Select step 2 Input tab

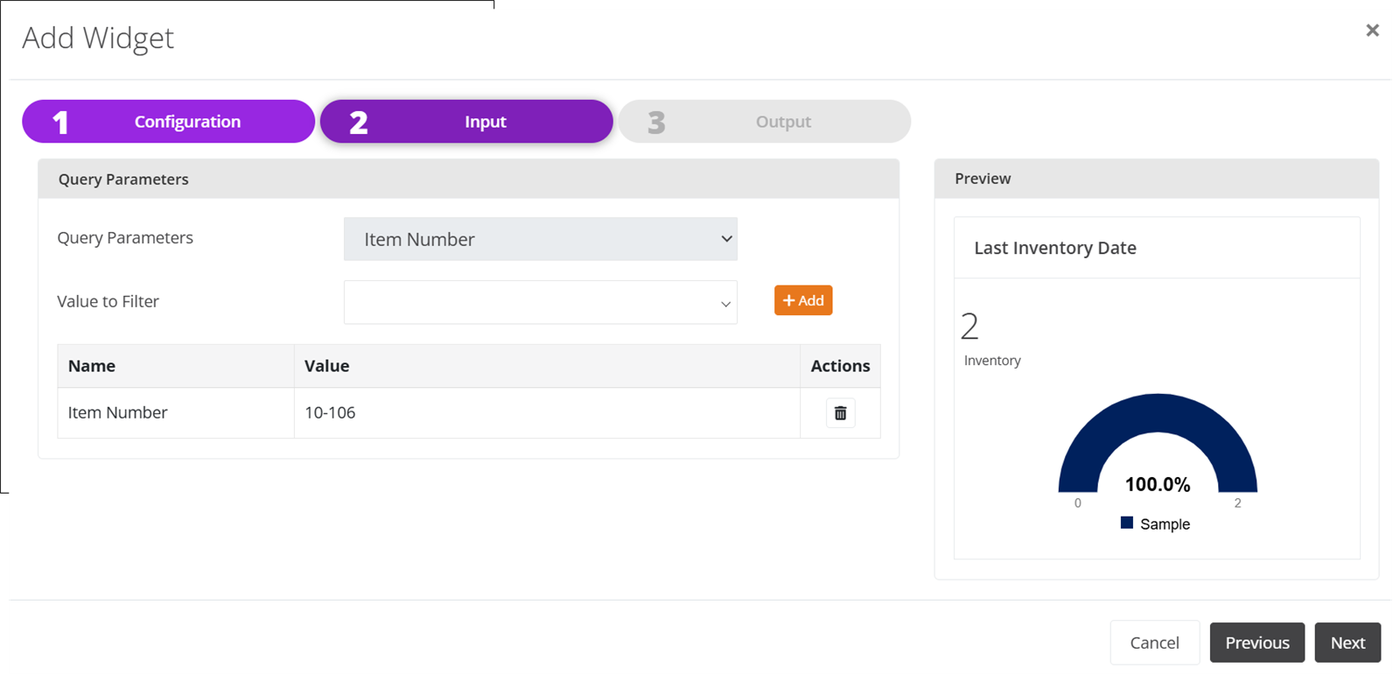click(466, 121)
